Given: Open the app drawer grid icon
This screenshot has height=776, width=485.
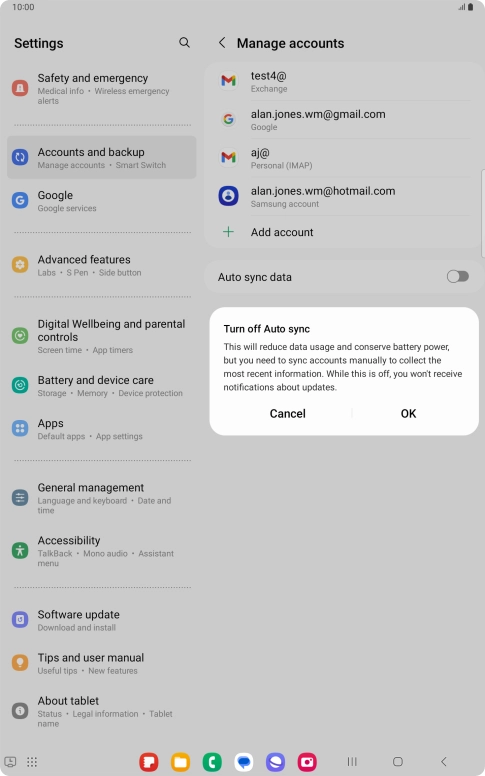Looking at the screenshot, I should point(32,762).
